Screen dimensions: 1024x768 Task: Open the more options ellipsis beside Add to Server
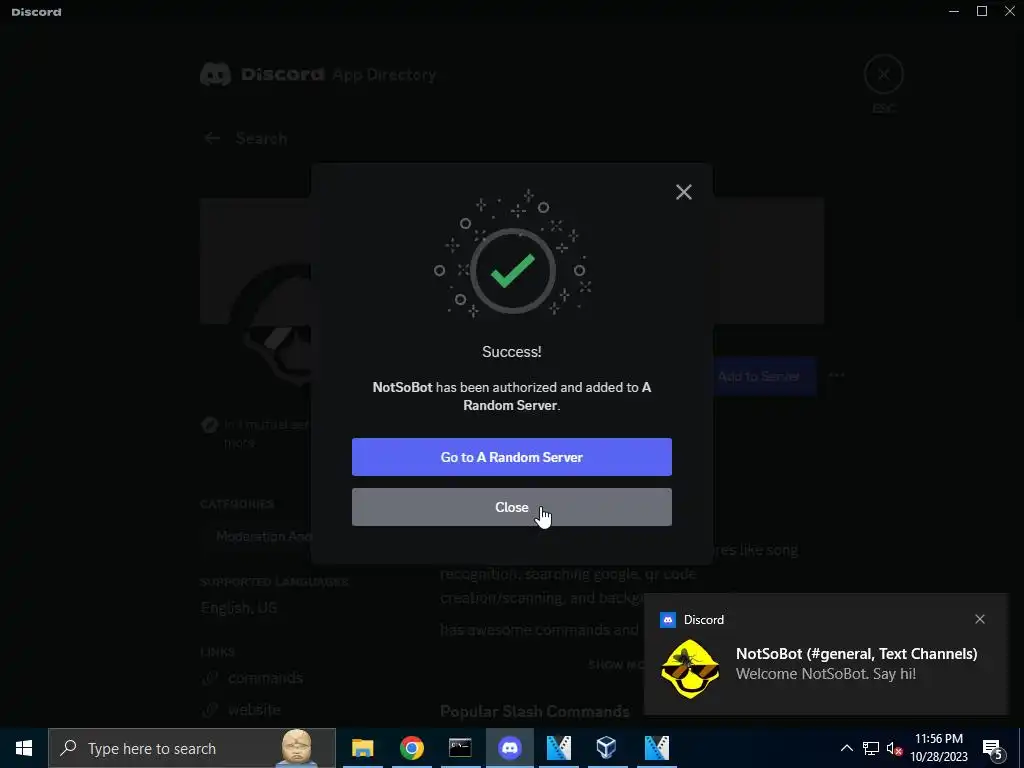(x=837, y=376)
